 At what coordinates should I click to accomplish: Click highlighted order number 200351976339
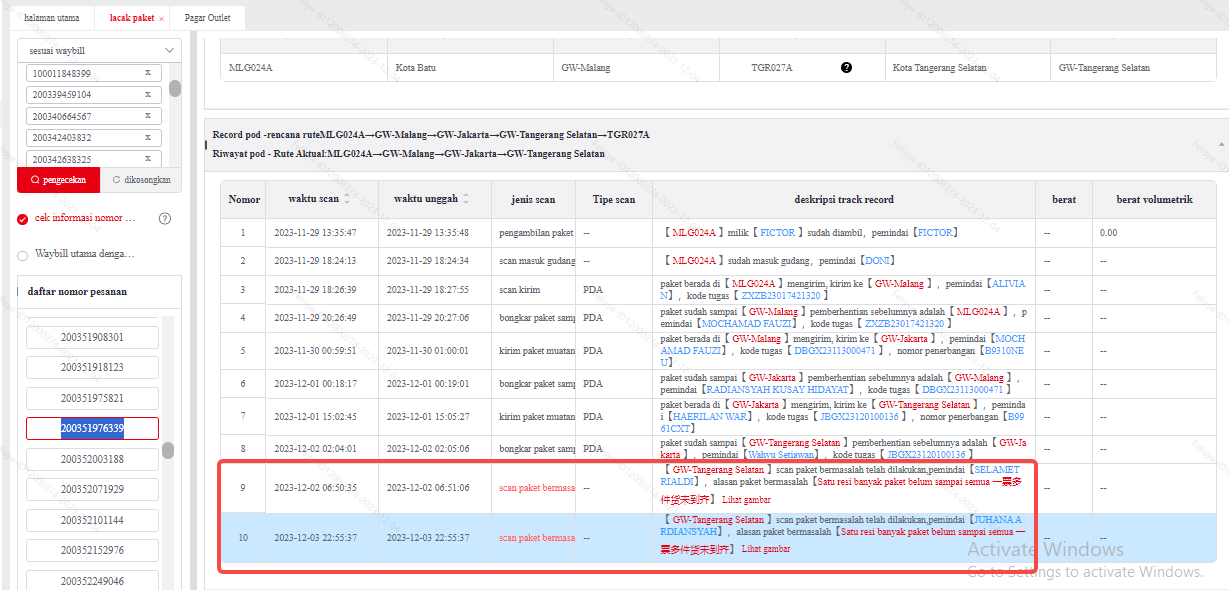(x=92, y=428)
